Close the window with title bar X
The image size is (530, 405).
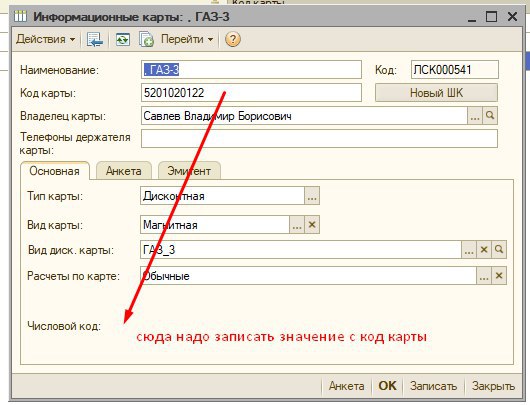[512, 16]
